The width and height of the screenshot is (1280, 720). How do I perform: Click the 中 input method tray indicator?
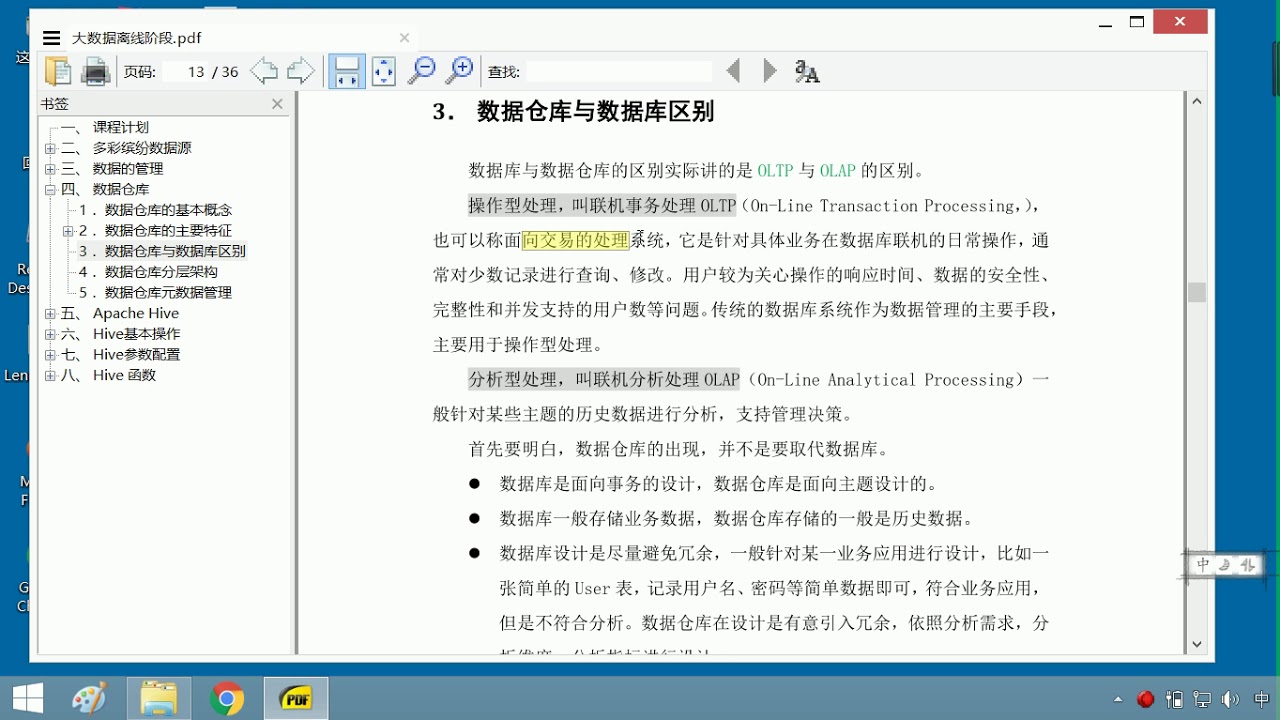(1261, 699)
